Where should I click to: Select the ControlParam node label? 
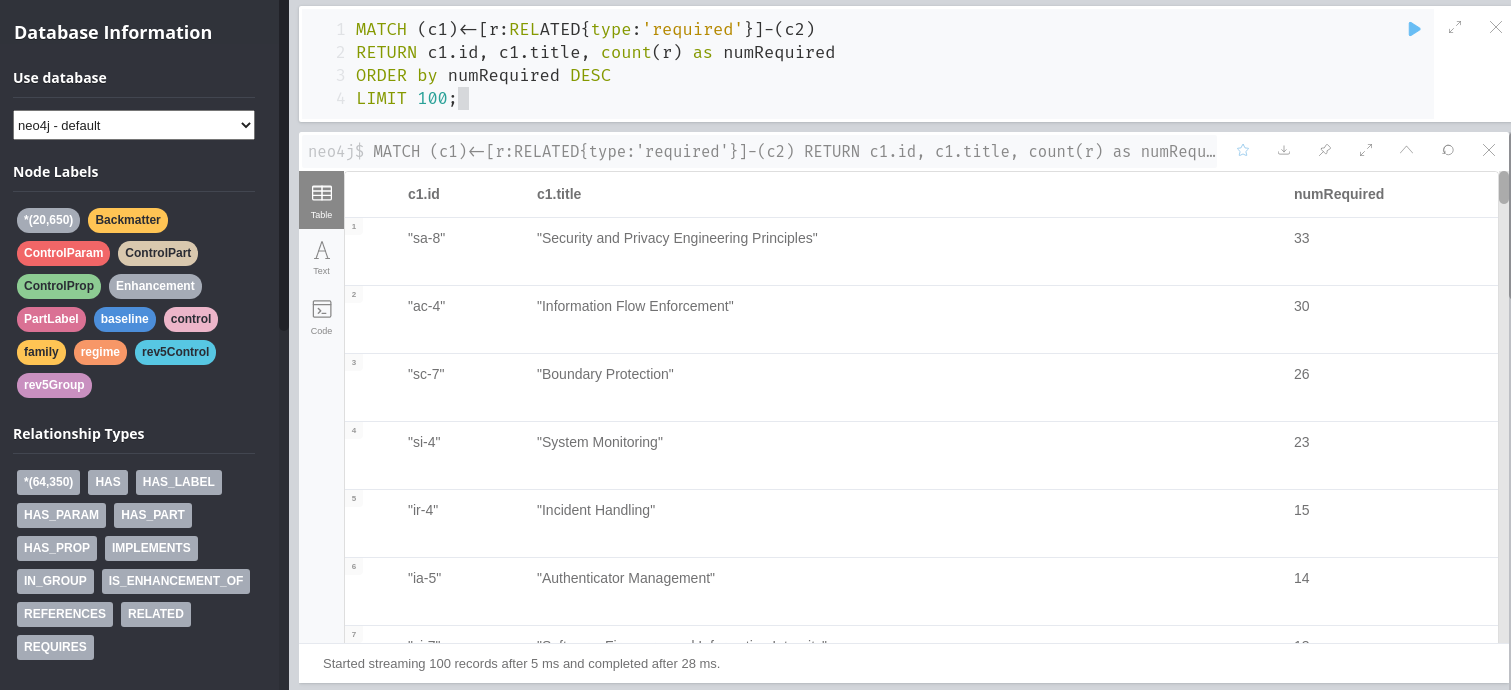(63, 253)
